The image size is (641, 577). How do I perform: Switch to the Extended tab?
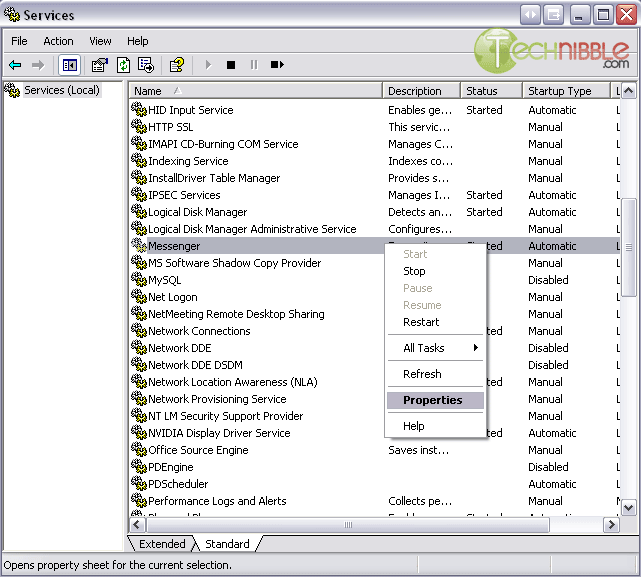[162, 544]
